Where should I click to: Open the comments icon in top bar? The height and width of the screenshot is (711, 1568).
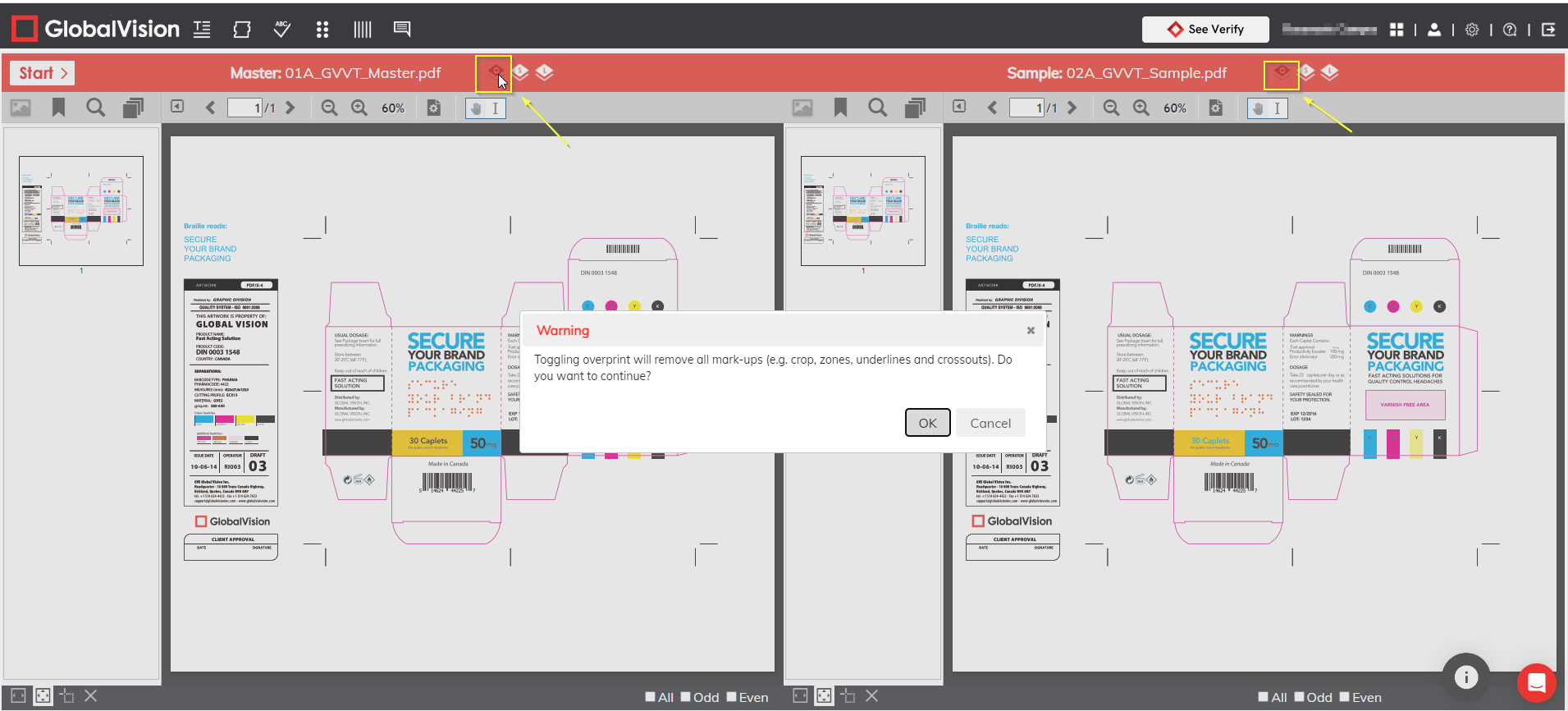tap(402, 30)
